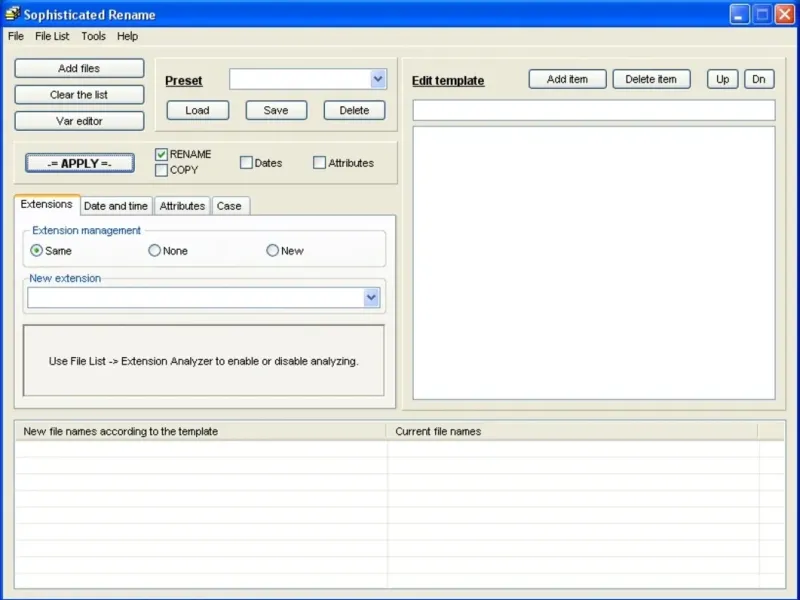The width and height of the screenshot is (800, 600).
Task: Save the current preset
Action: tap(276, 110)
